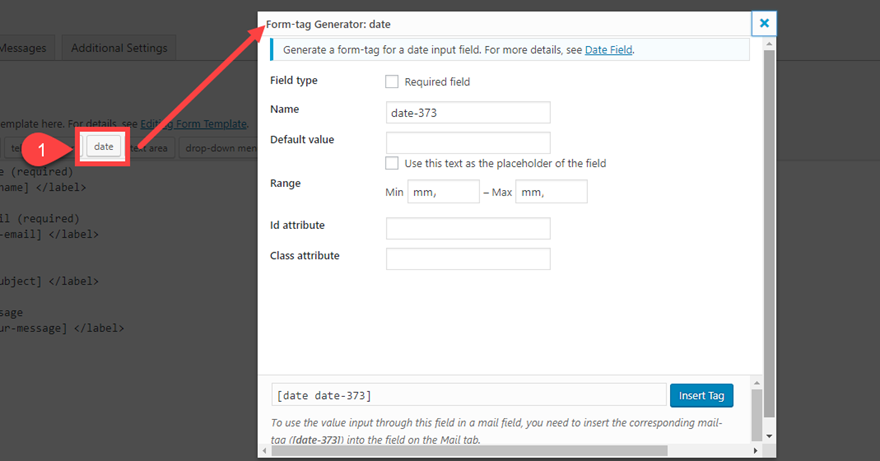Click the Id attribute input field
Viewport: 880px width, 461px height.
[468, 229]
